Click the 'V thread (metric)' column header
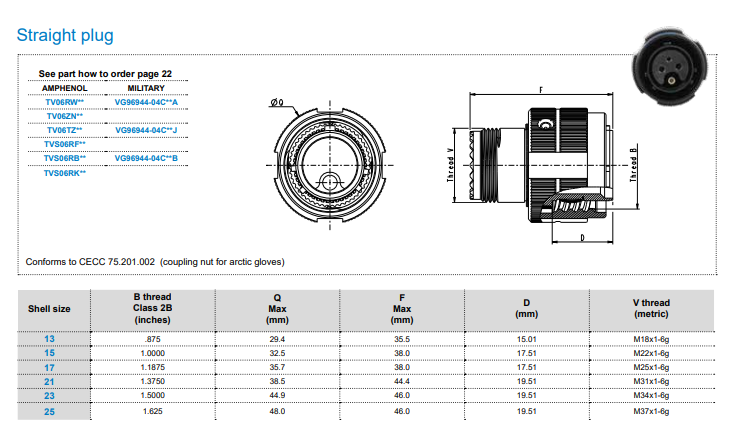 coord(651,308)
